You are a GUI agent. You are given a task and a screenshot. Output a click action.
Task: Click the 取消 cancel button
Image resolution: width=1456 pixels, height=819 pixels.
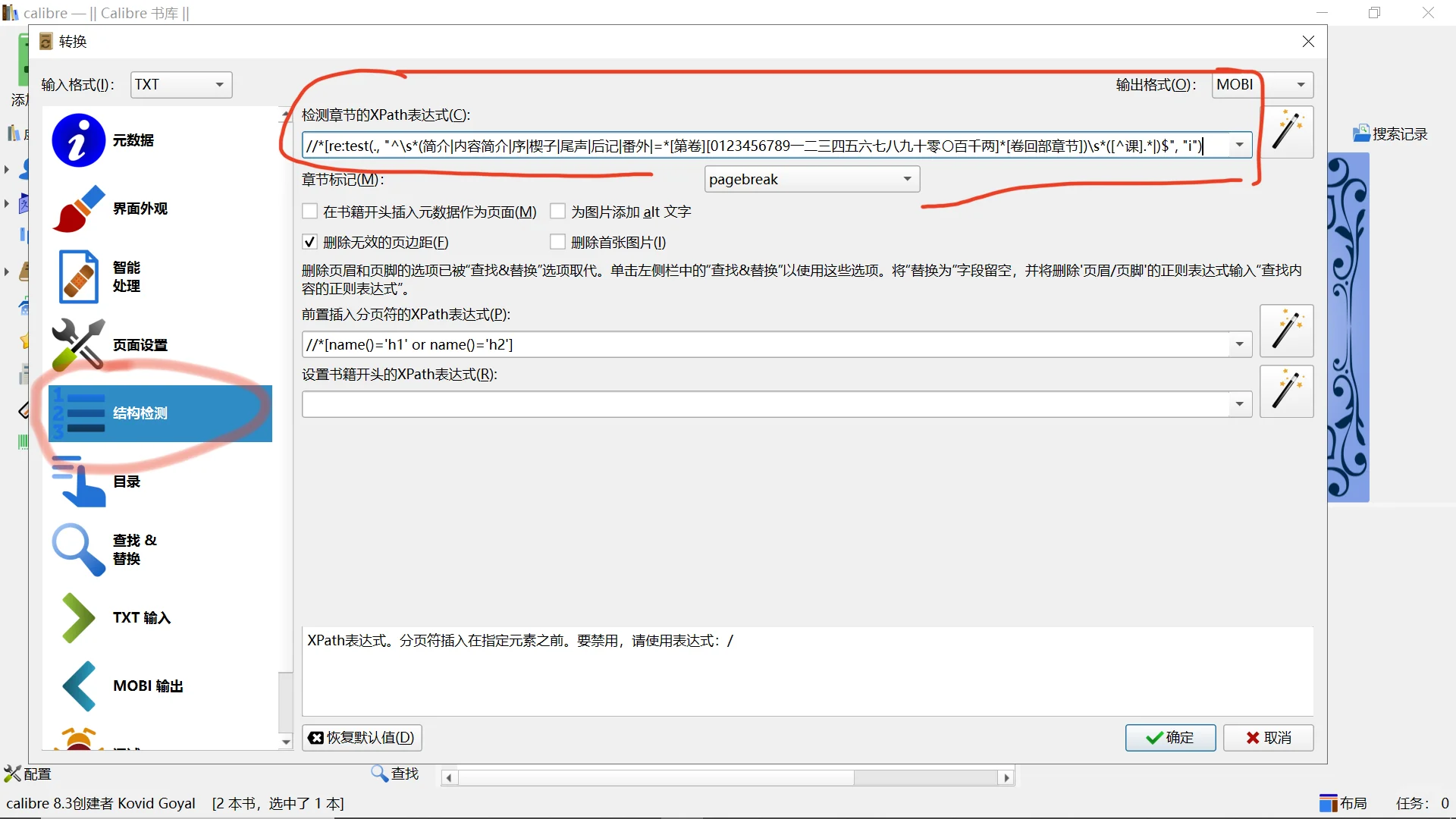1268,738
